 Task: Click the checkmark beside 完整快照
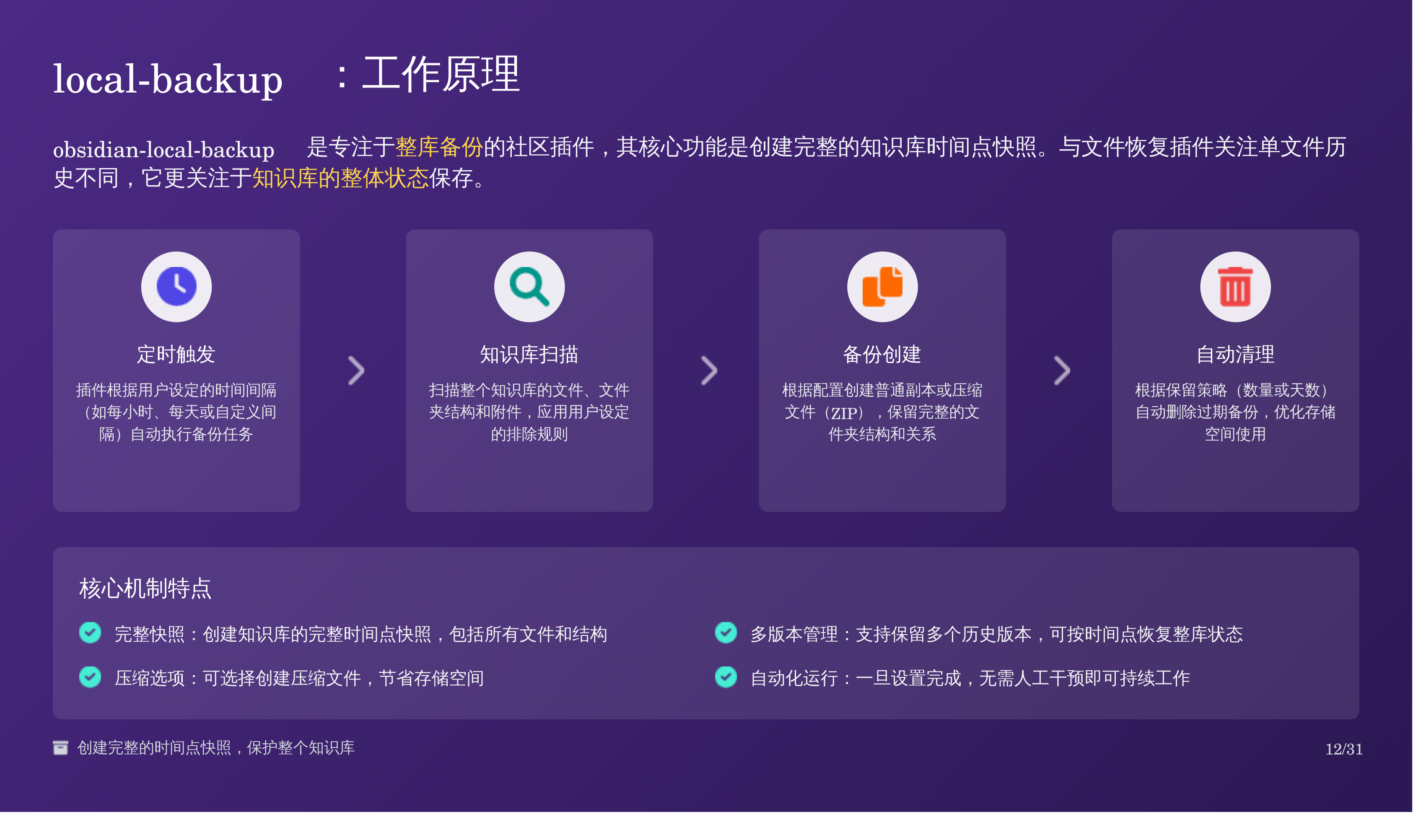90,633
